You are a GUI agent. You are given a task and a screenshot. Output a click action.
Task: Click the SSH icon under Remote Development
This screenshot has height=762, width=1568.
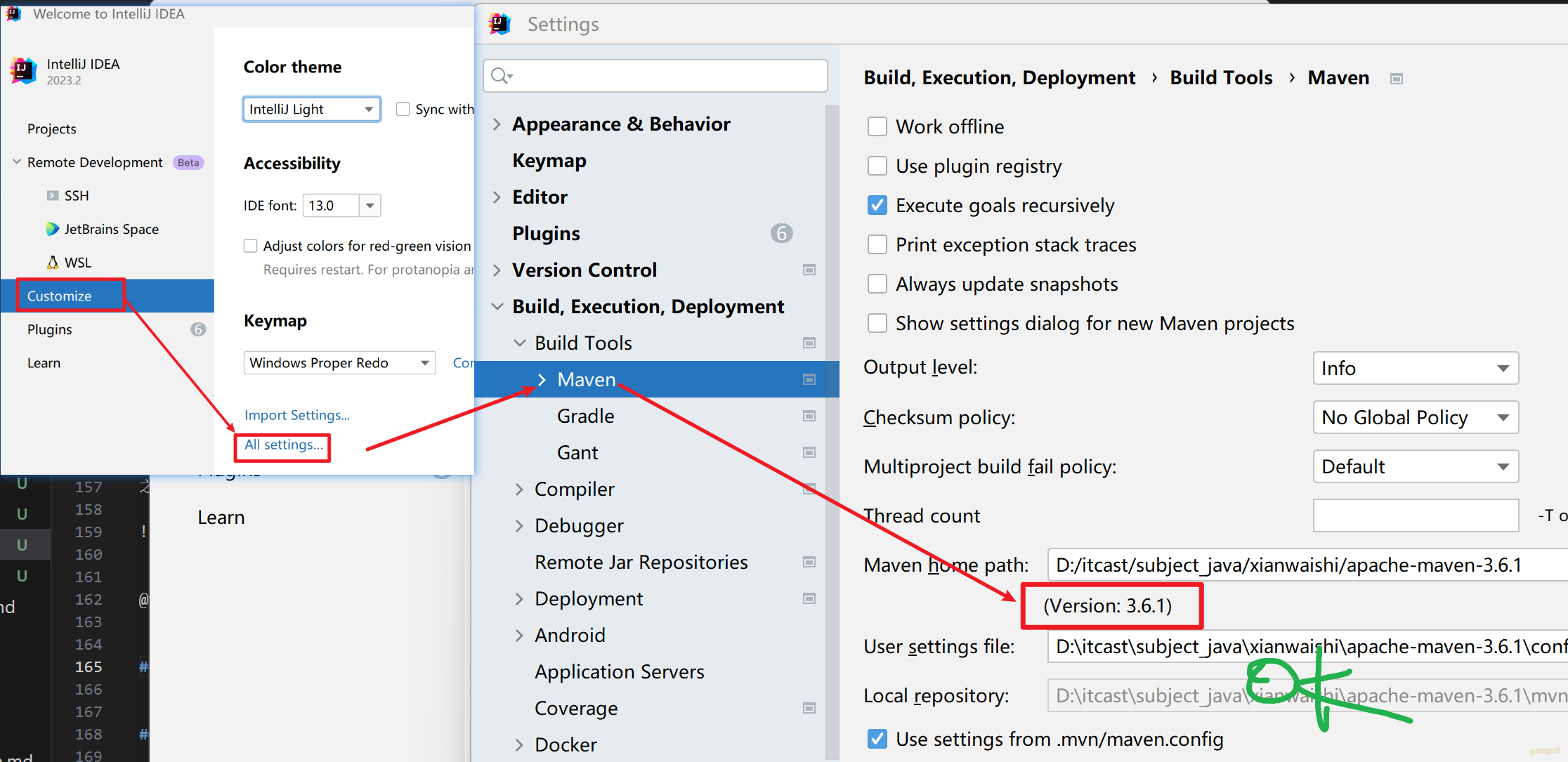[53, 195]
